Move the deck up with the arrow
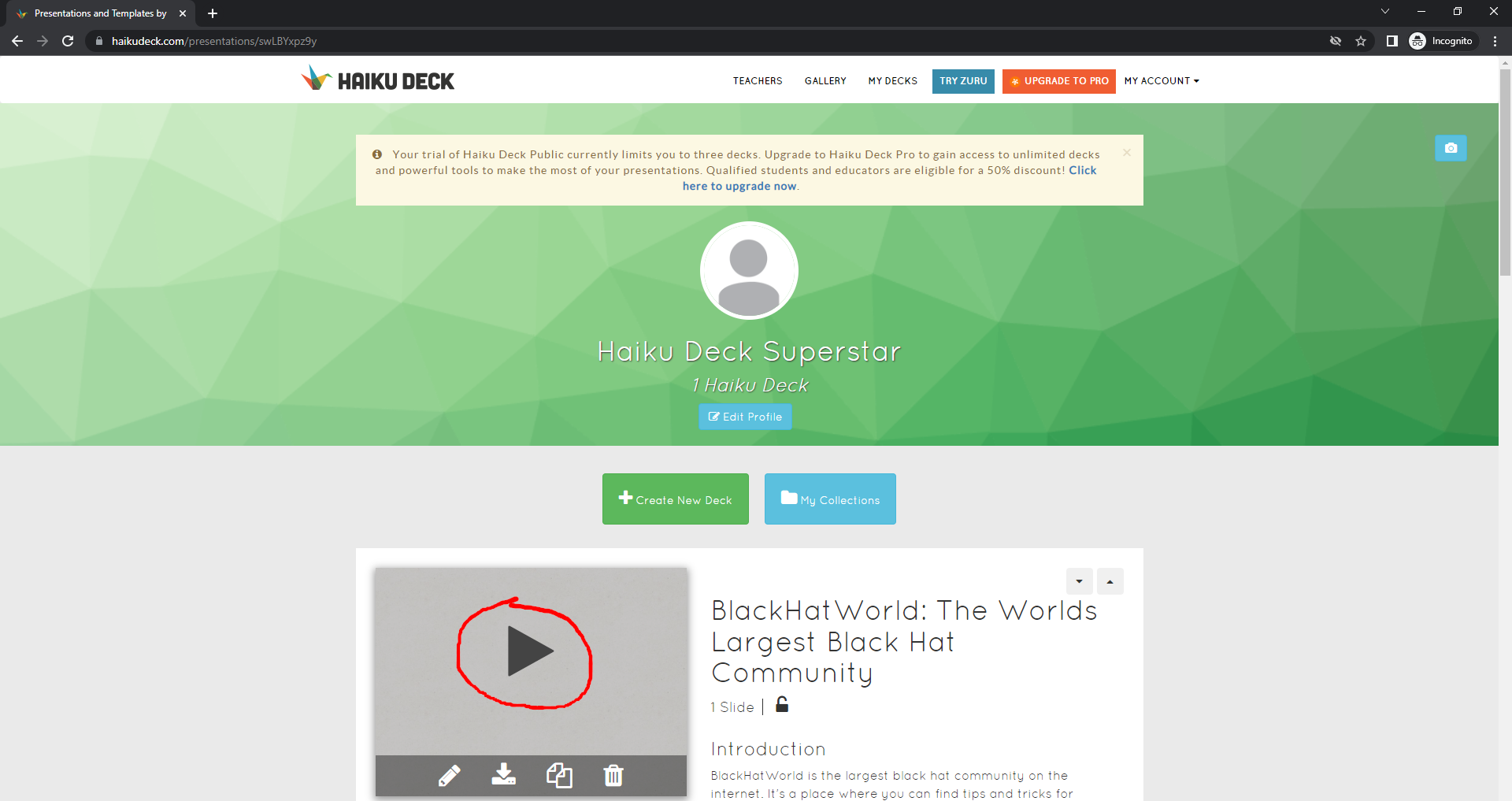This screenshot has width=1512, height=801. click(1110, 581)
